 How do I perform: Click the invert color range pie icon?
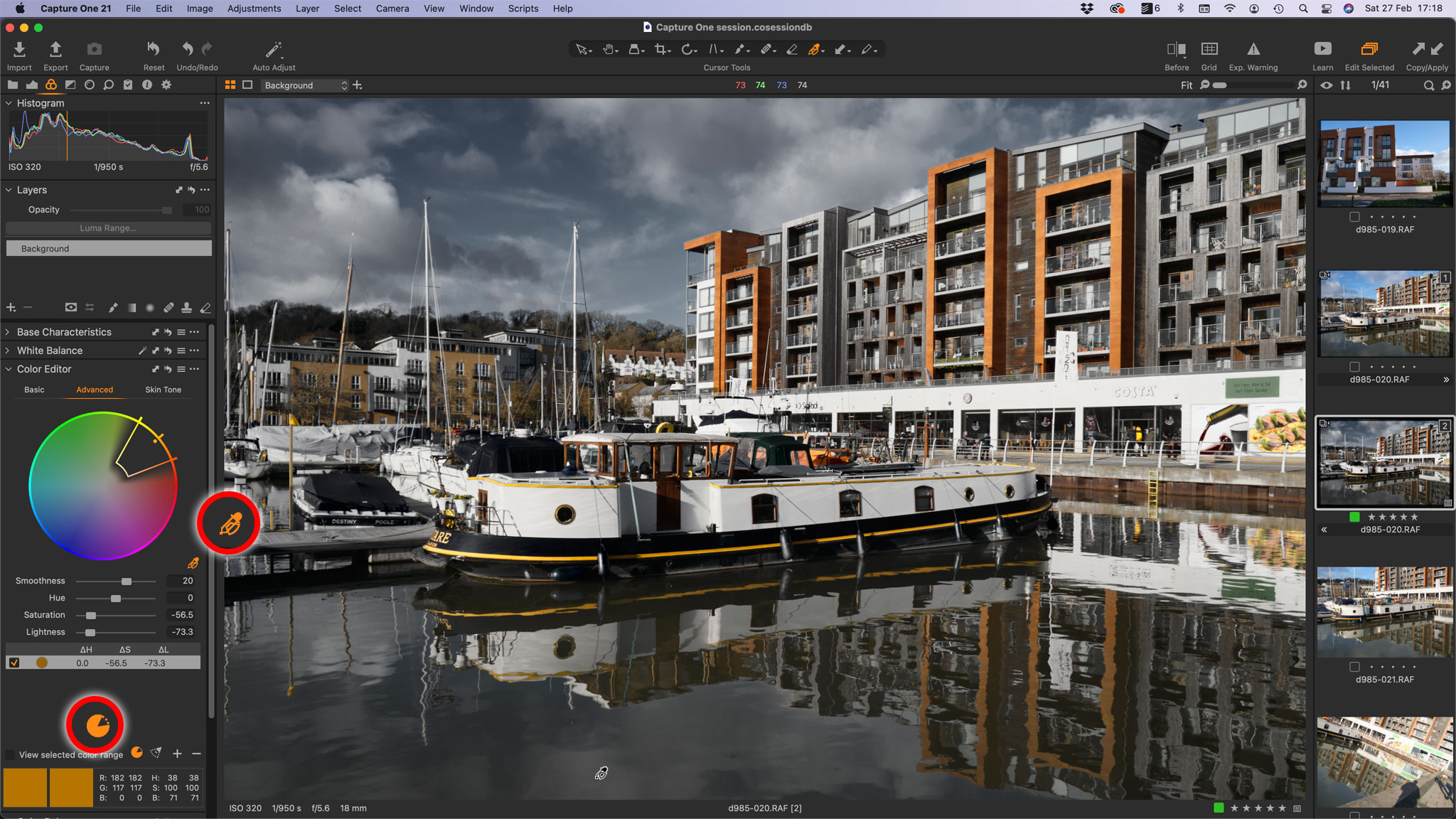point(136,752)
